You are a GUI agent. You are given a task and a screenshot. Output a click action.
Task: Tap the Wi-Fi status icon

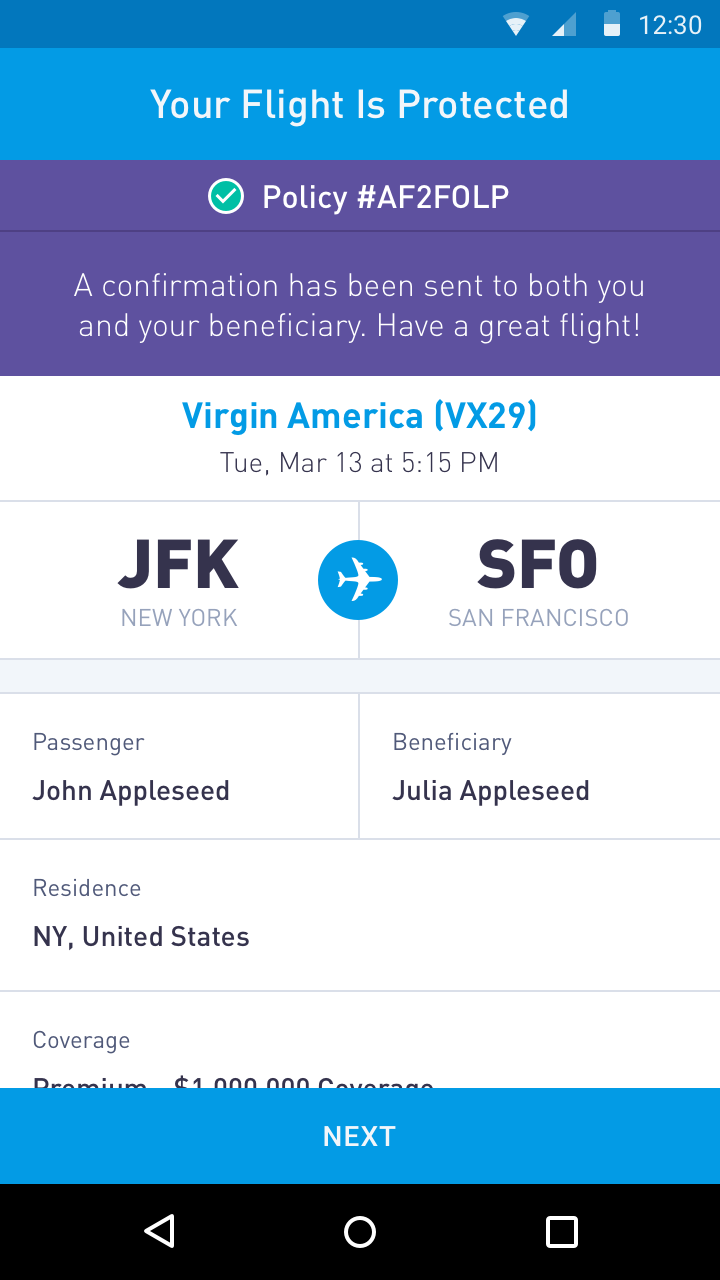click(516, 25)
